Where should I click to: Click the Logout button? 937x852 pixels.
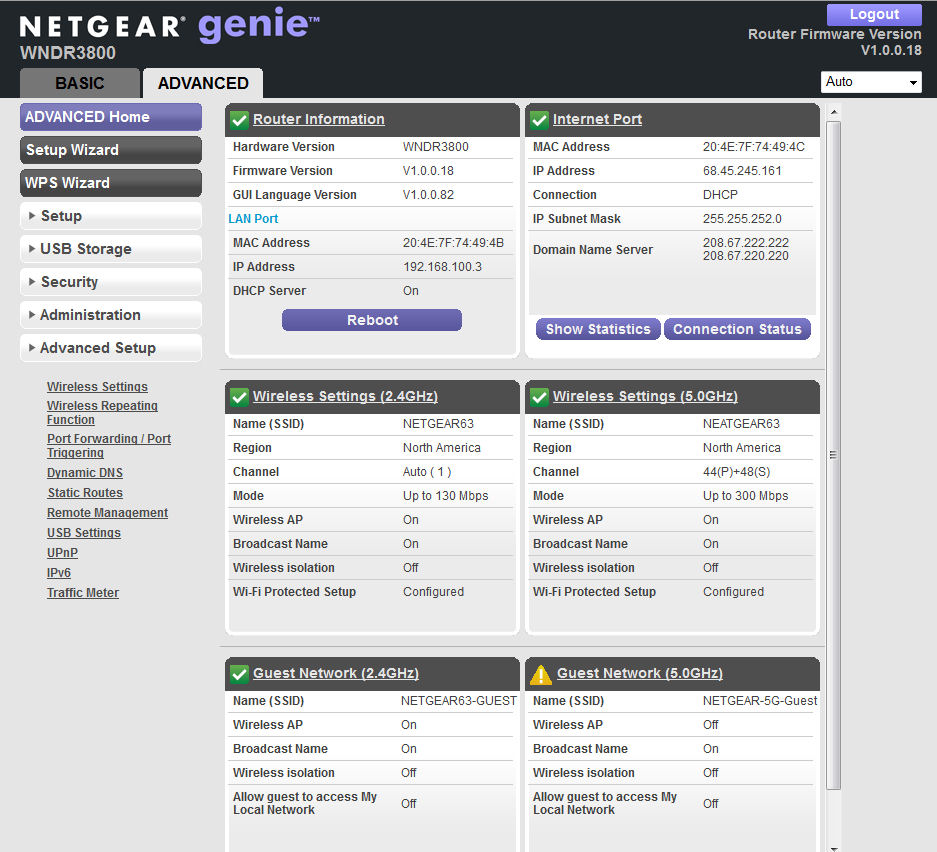point(874,14)
